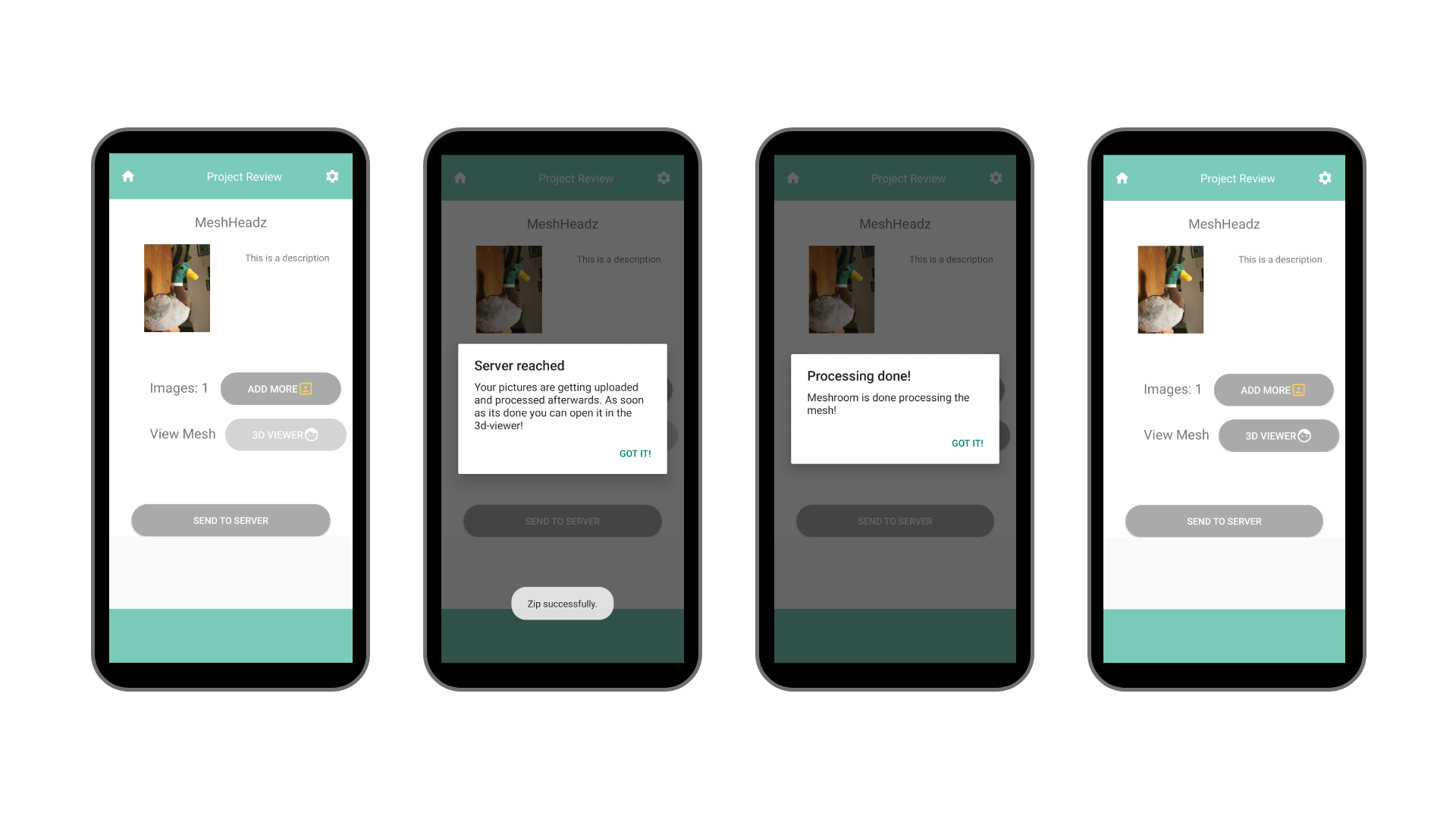Click GOT IT on Processing done dialog
The image size is (1456, 819).
coord(965,442)
